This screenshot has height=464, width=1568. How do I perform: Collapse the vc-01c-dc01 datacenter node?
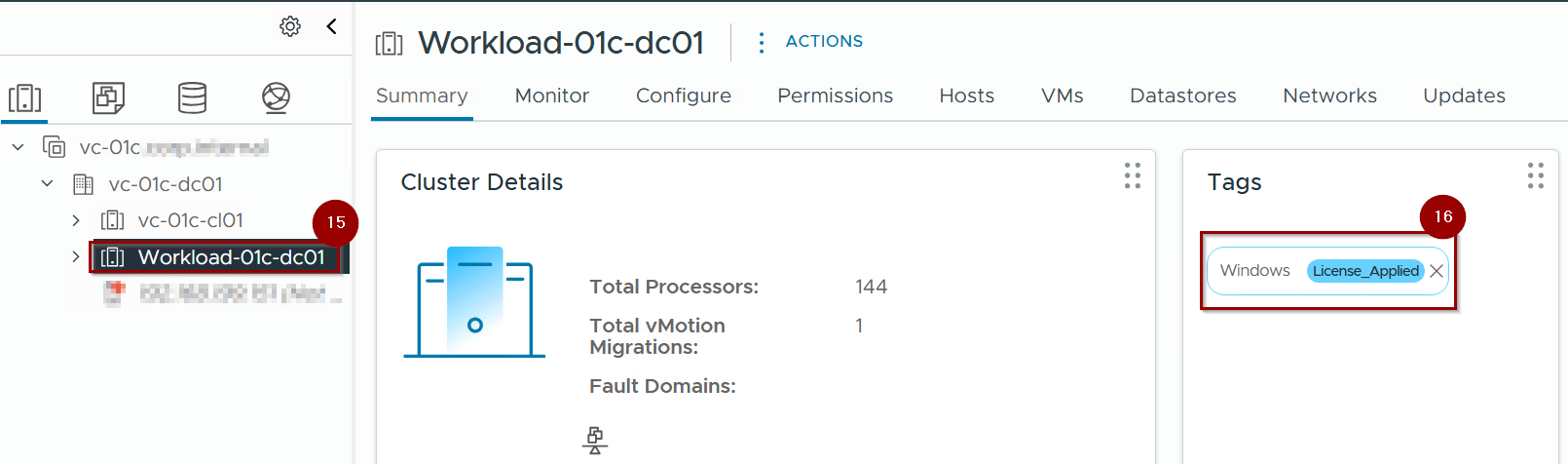(x=47, y=183)
